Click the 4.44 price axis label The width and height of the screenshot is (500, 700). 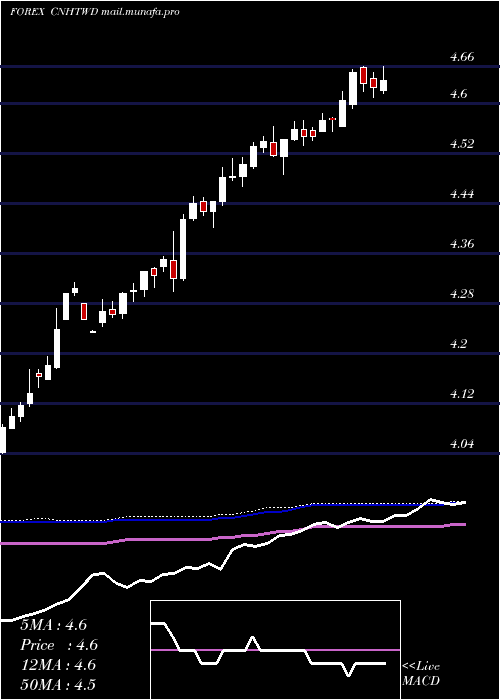coord(462,194)
